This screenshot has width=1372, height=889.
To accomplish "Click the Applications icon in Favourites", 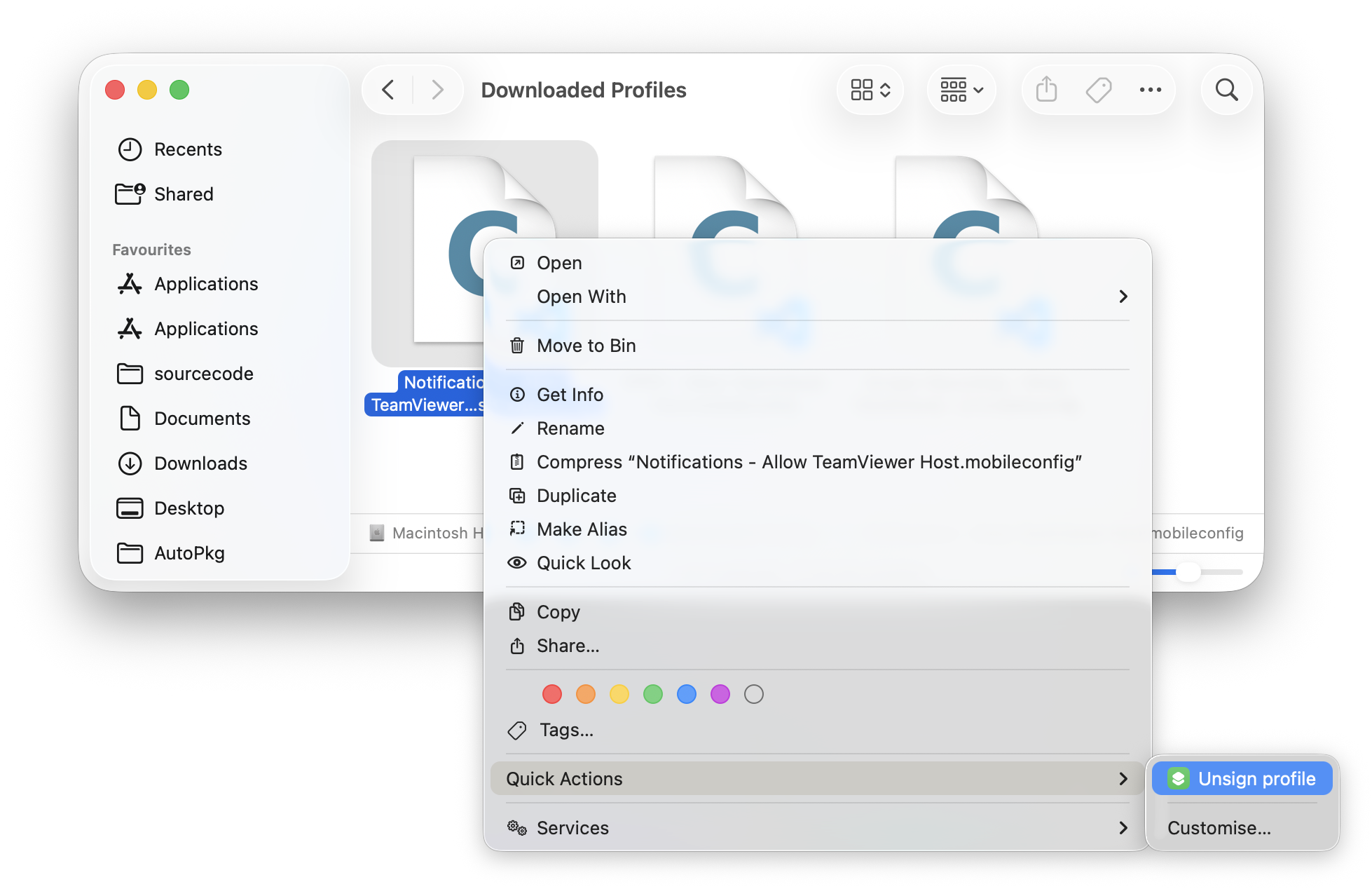I will (x=129, y=284).
